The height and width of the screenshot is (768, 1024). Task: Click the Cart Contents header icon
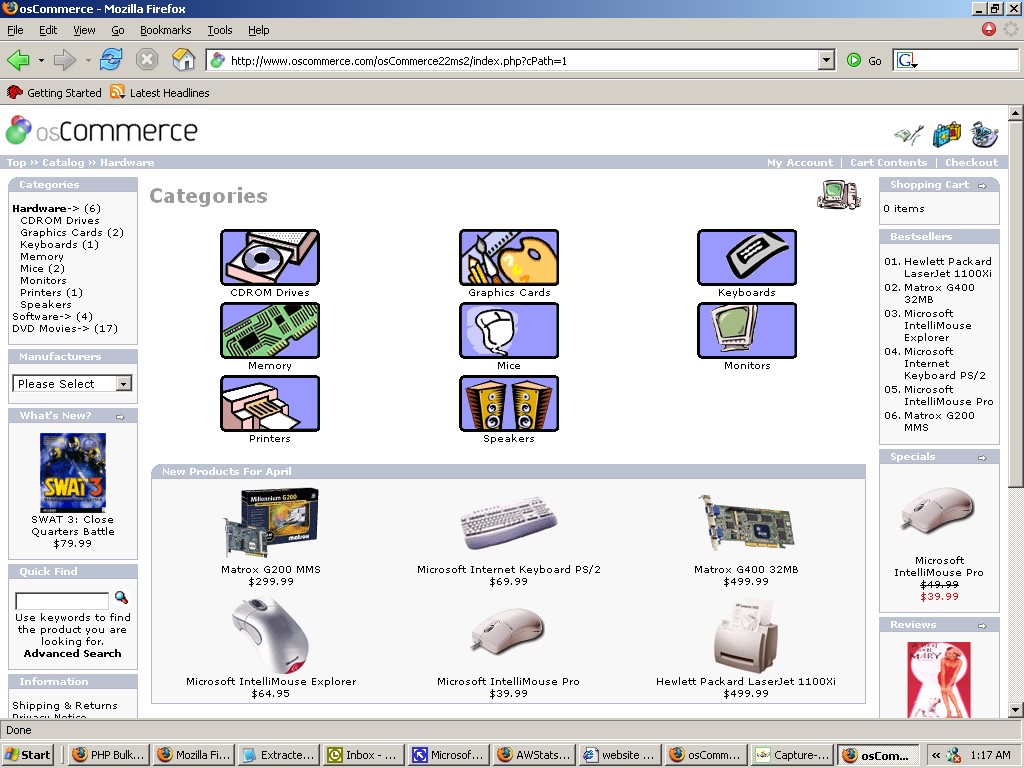point(947,135)
